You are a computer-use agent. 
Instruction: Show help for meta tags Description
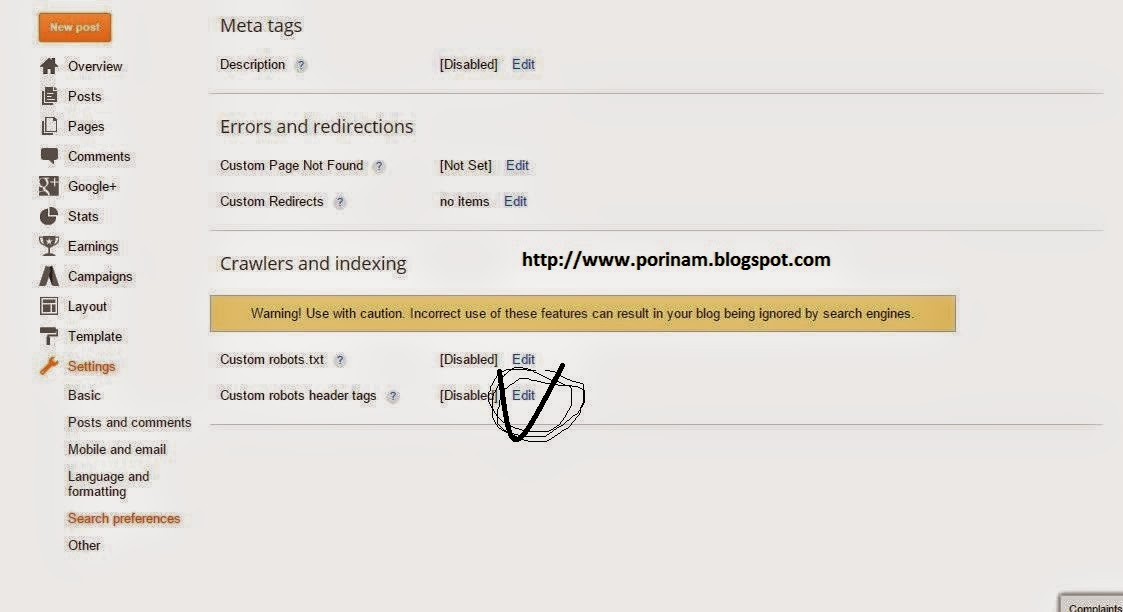tap(301, 65)
